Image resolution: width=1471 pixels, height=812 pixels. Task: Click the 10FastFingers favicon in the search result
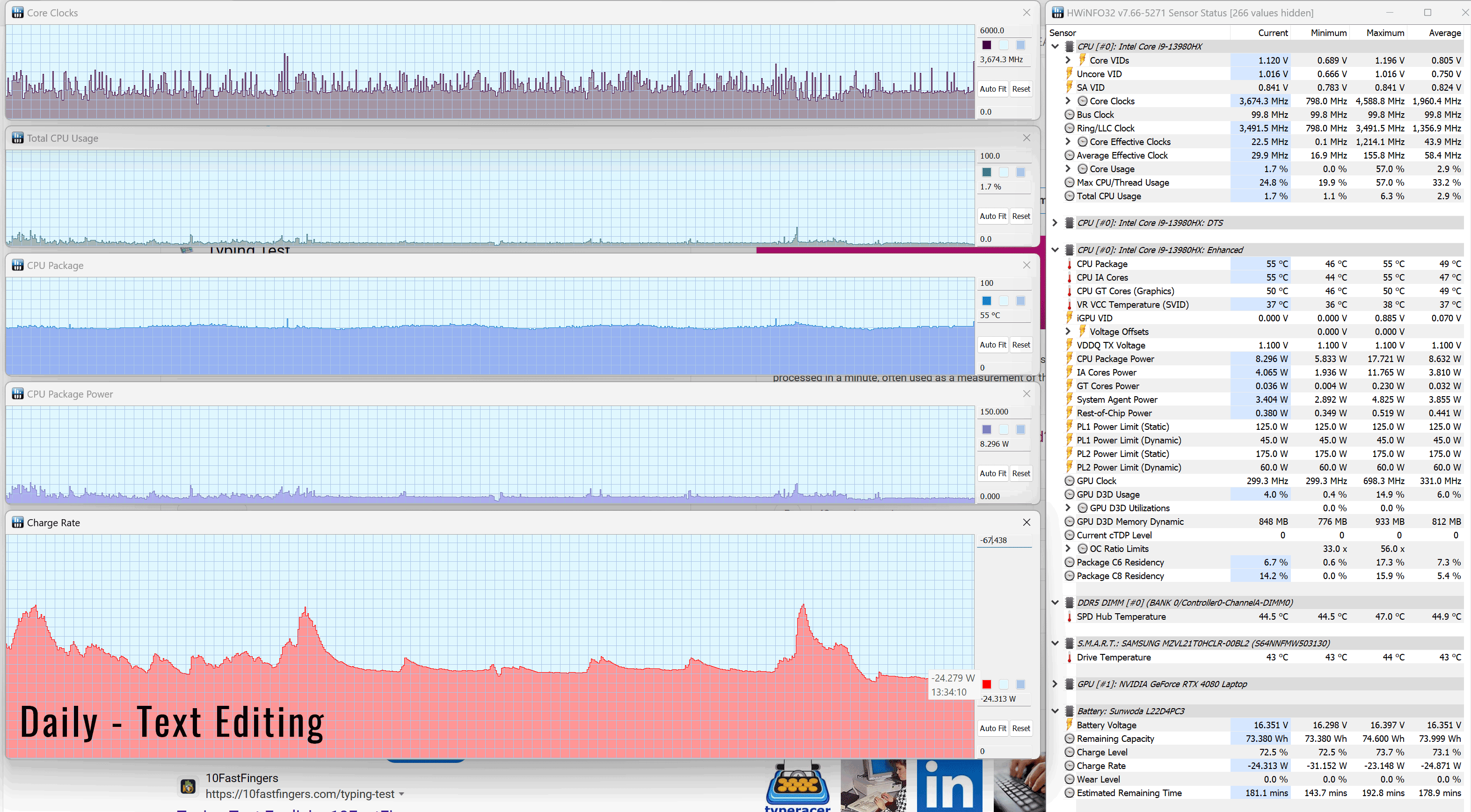coord(188,786)
